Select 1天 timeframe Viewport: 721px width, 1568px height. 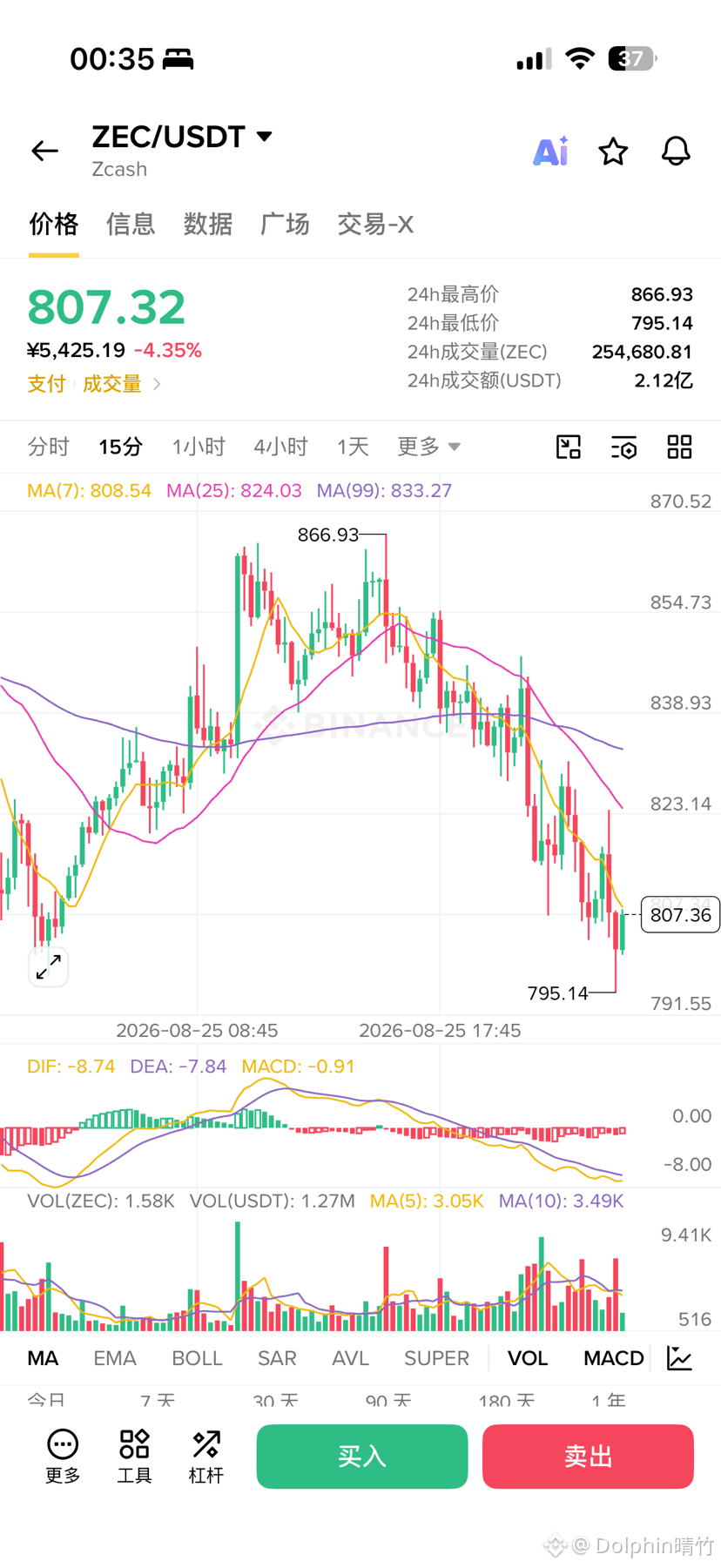[x=353, y=447]
